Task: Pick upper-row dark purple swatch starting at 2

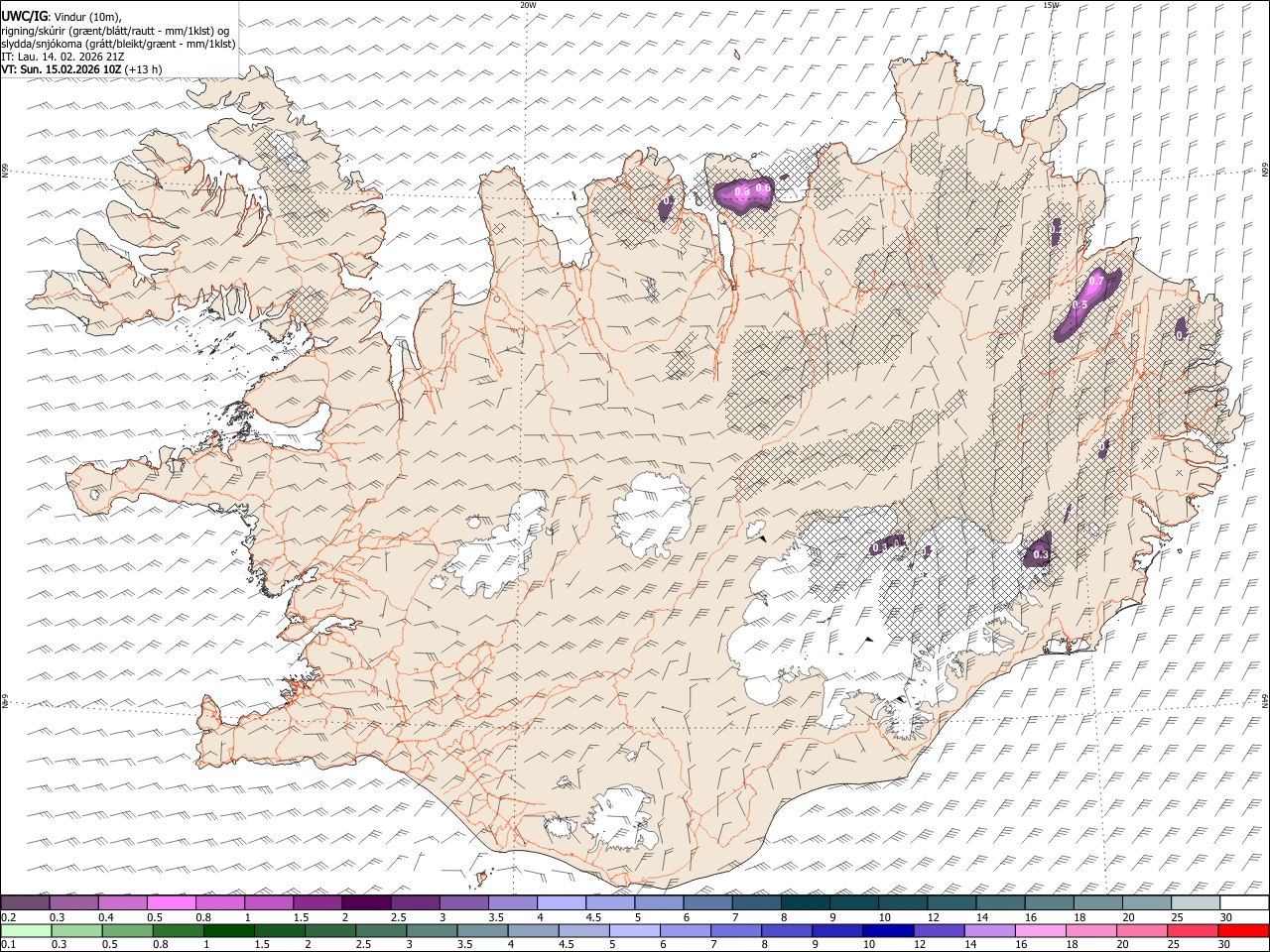Action: tap(366, 903)
